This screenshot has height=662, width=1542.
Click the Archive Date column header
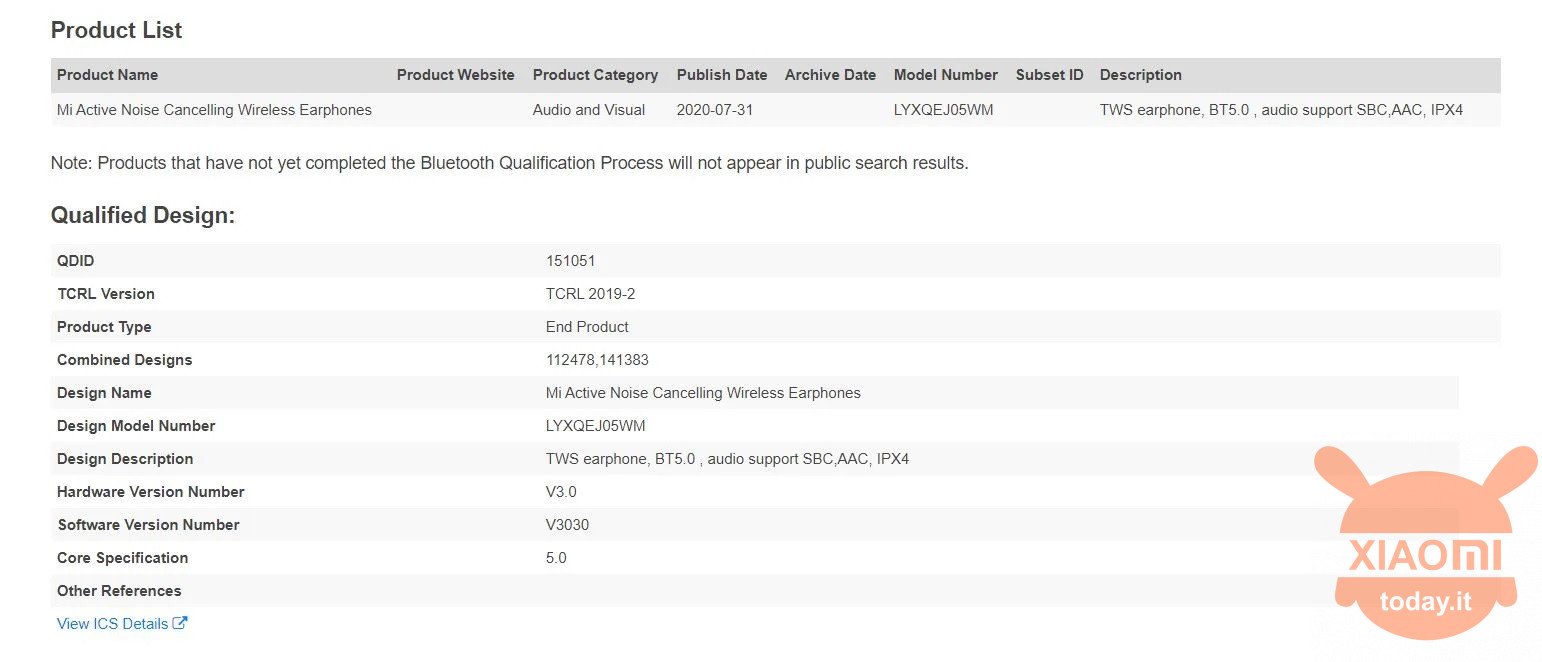pos(830,75)
